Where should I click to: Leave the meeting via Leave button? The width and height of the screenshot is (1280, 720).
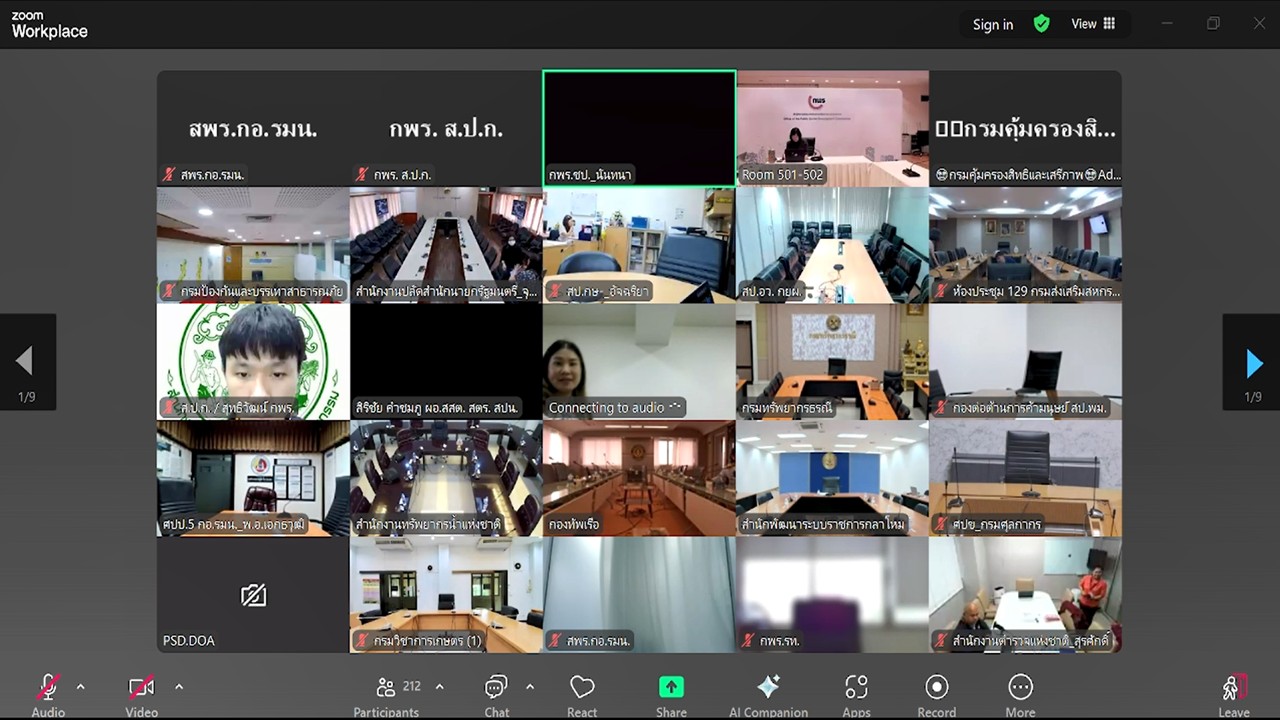pyautogui.click(x=1233, y=690)
